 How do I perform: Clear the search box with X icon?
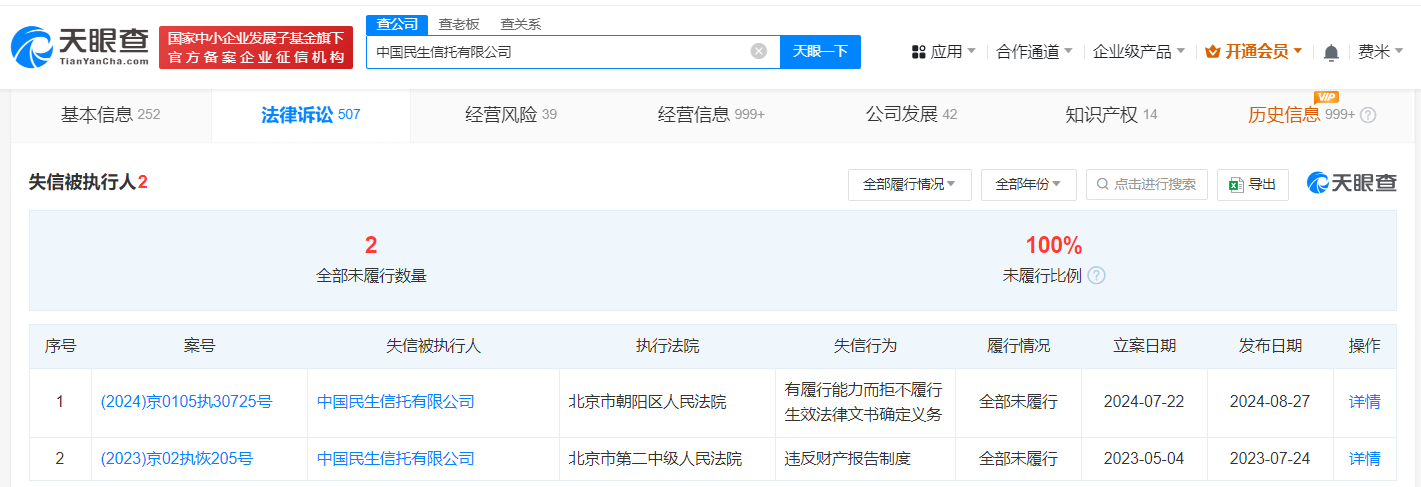click(x=759, y=51)
